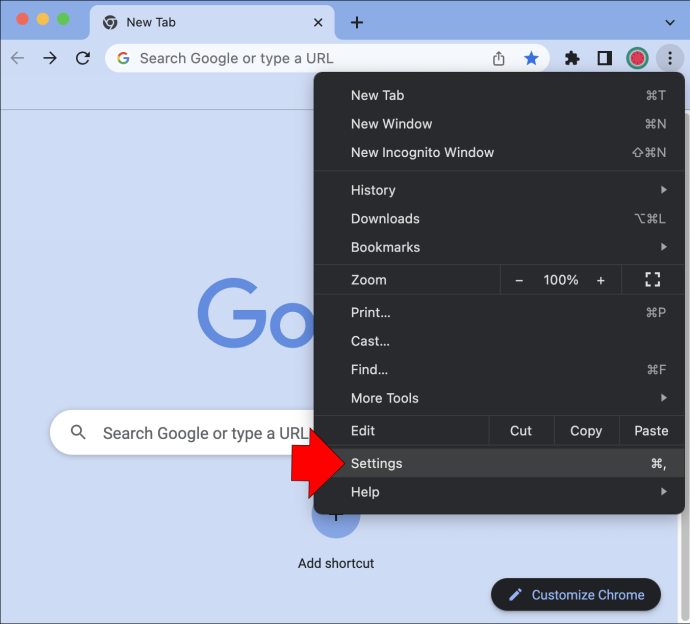Click the 100% zoom value
The image size is (690, 624).
click(560, 280)
